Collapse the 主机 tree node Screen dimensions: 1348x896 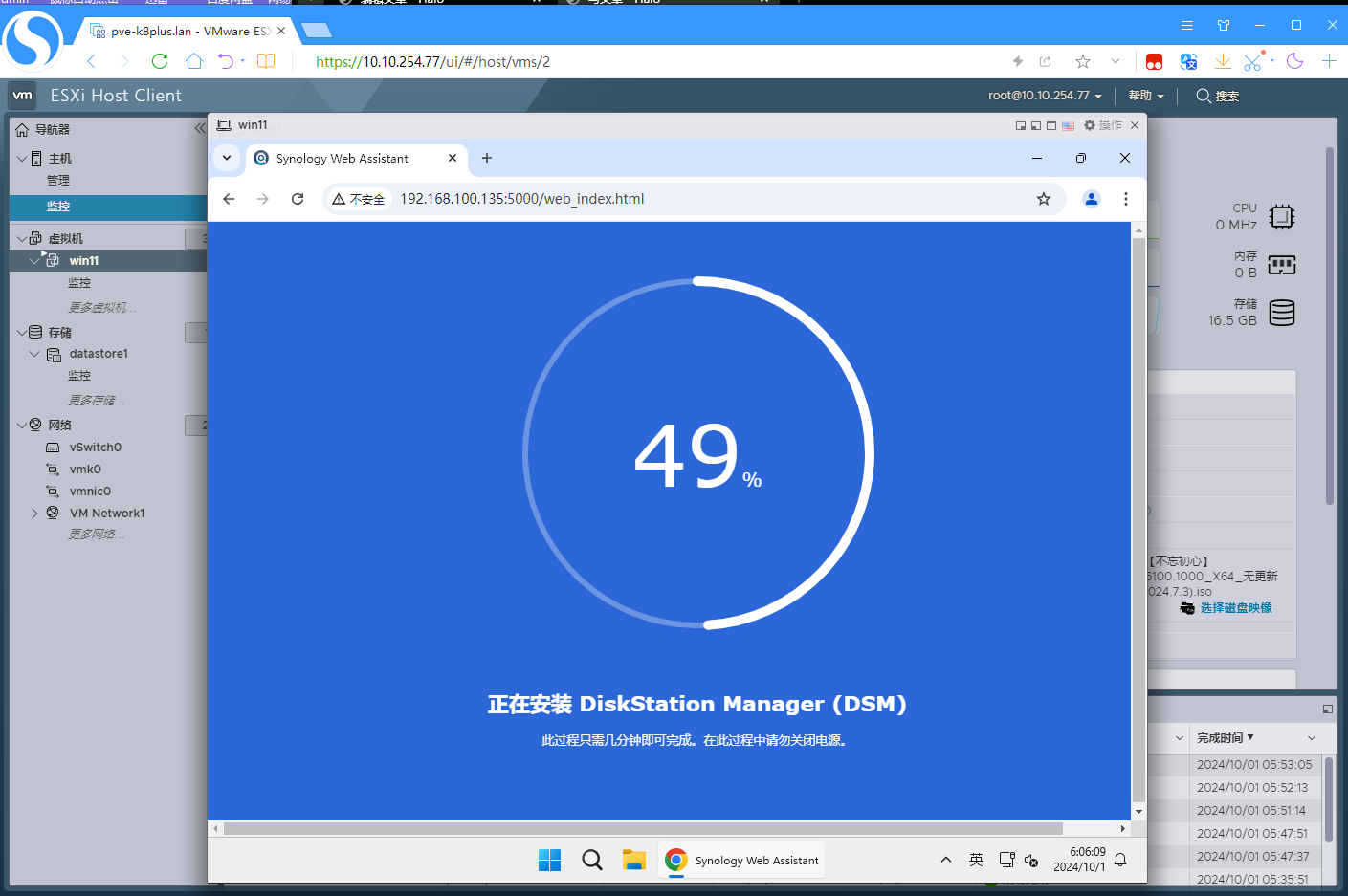coord(22,159)
